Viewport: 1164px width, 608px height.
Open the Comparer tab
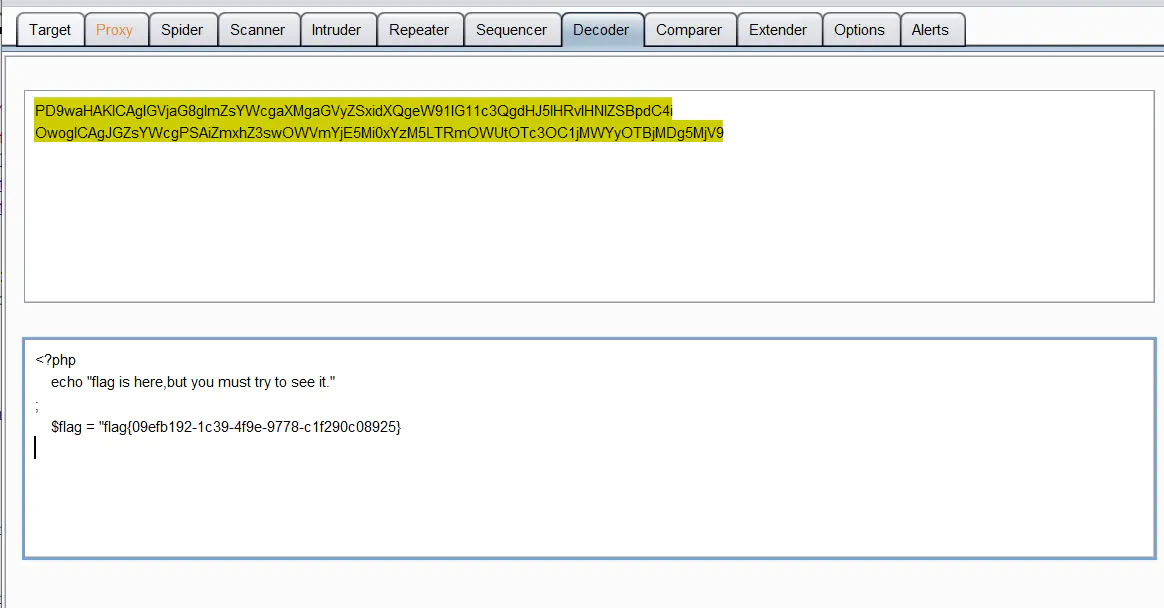pos(689,30)
